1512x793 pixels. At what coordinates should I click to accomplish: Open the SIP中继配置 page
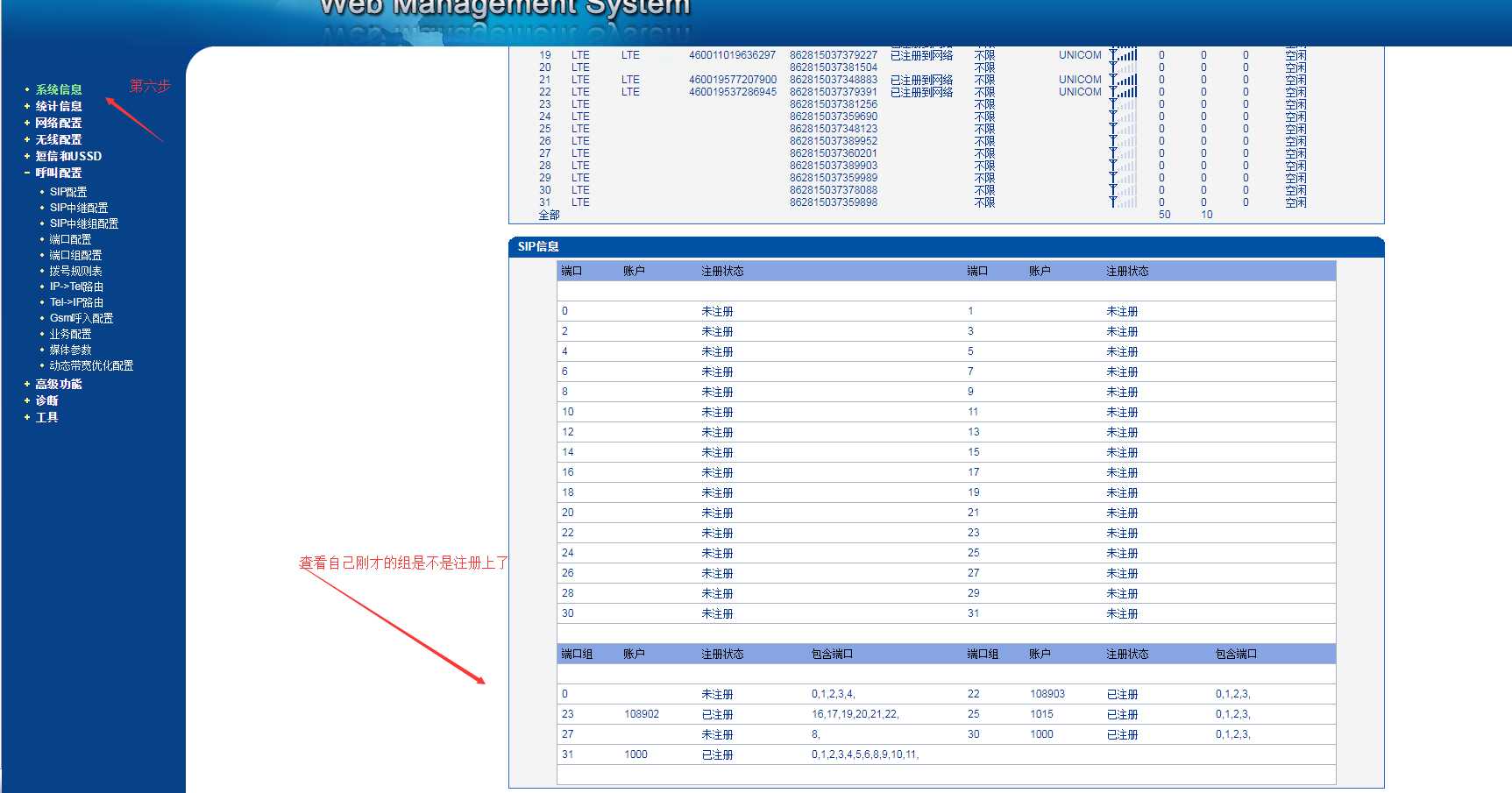pyautogui.click(x=79, y=208)
